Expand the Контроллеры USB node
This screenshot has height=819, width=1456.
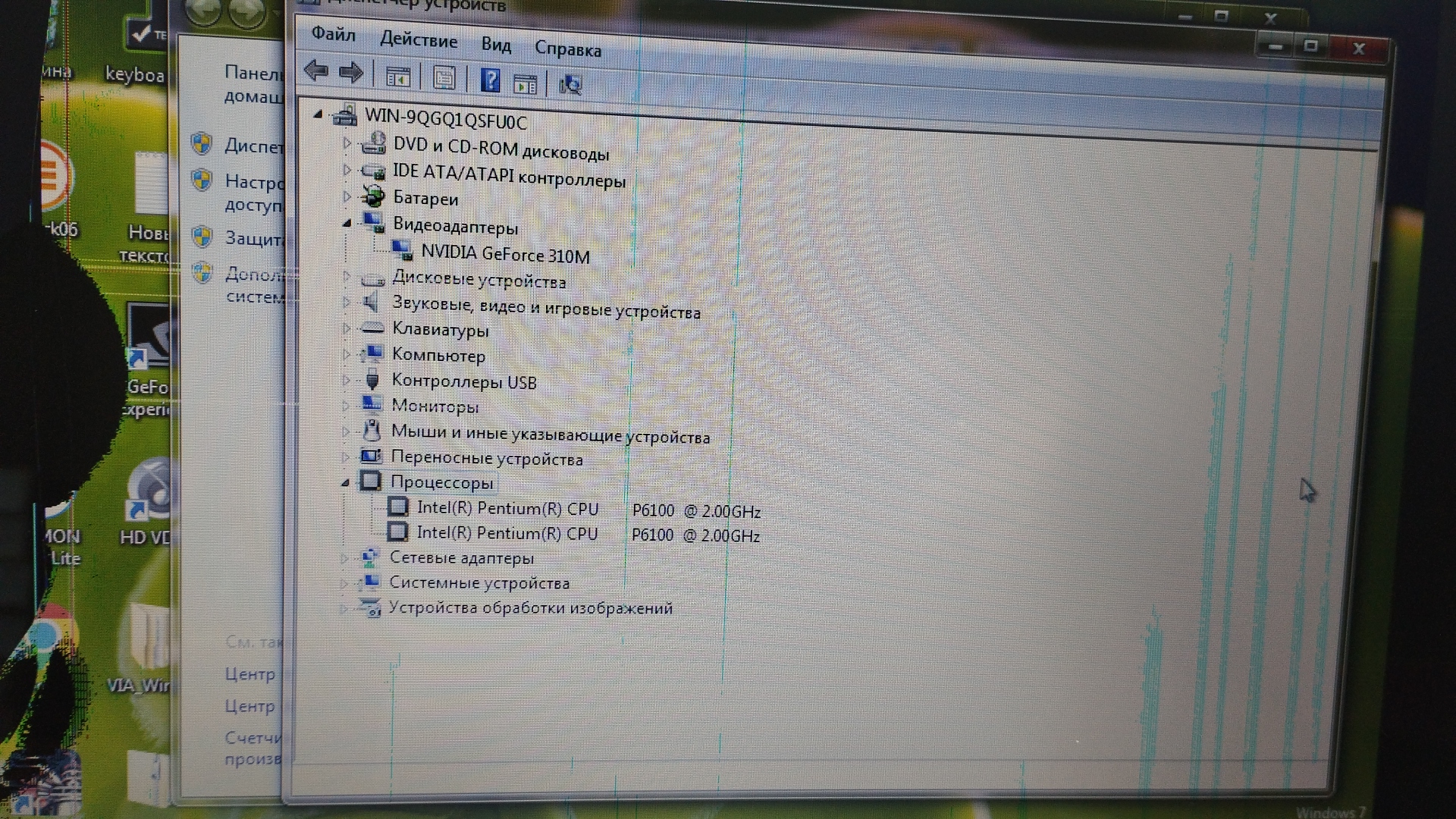[346, 380]
